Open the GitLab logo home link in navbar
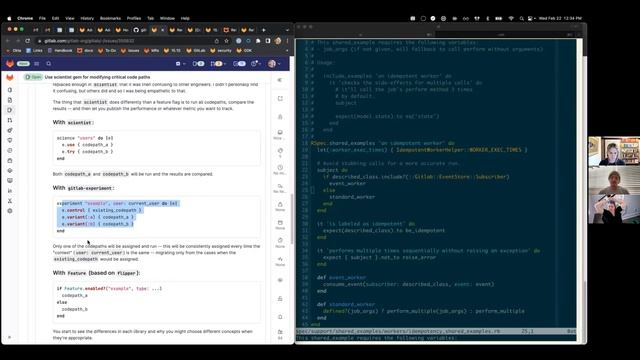This screenshot has width=640, height=360. [x=10, y=64]
